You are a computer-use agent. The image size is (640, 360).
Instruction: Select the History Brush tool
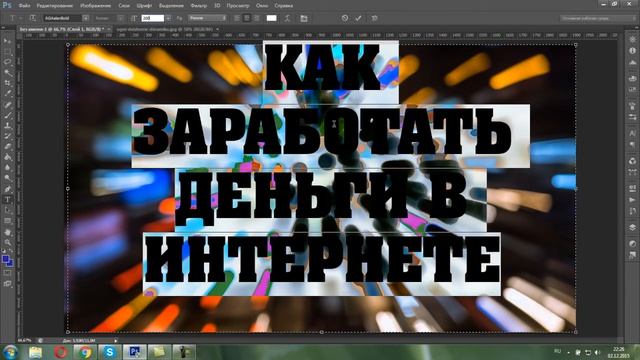[x=7, y=136]
